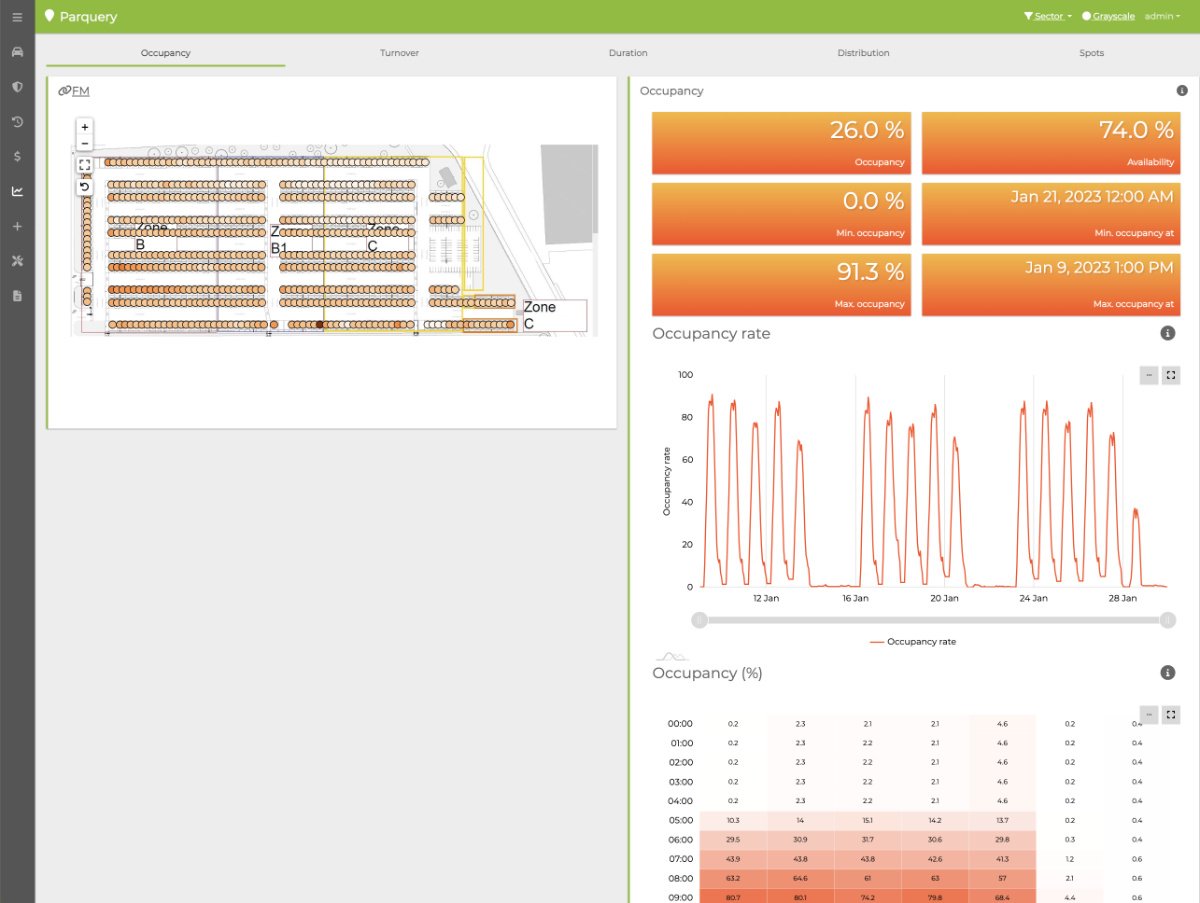Image resolution: width=1200 pixels, height=903 pixels.
Task: Toggle Grayscale color mode
Action: pos(1110,17)
